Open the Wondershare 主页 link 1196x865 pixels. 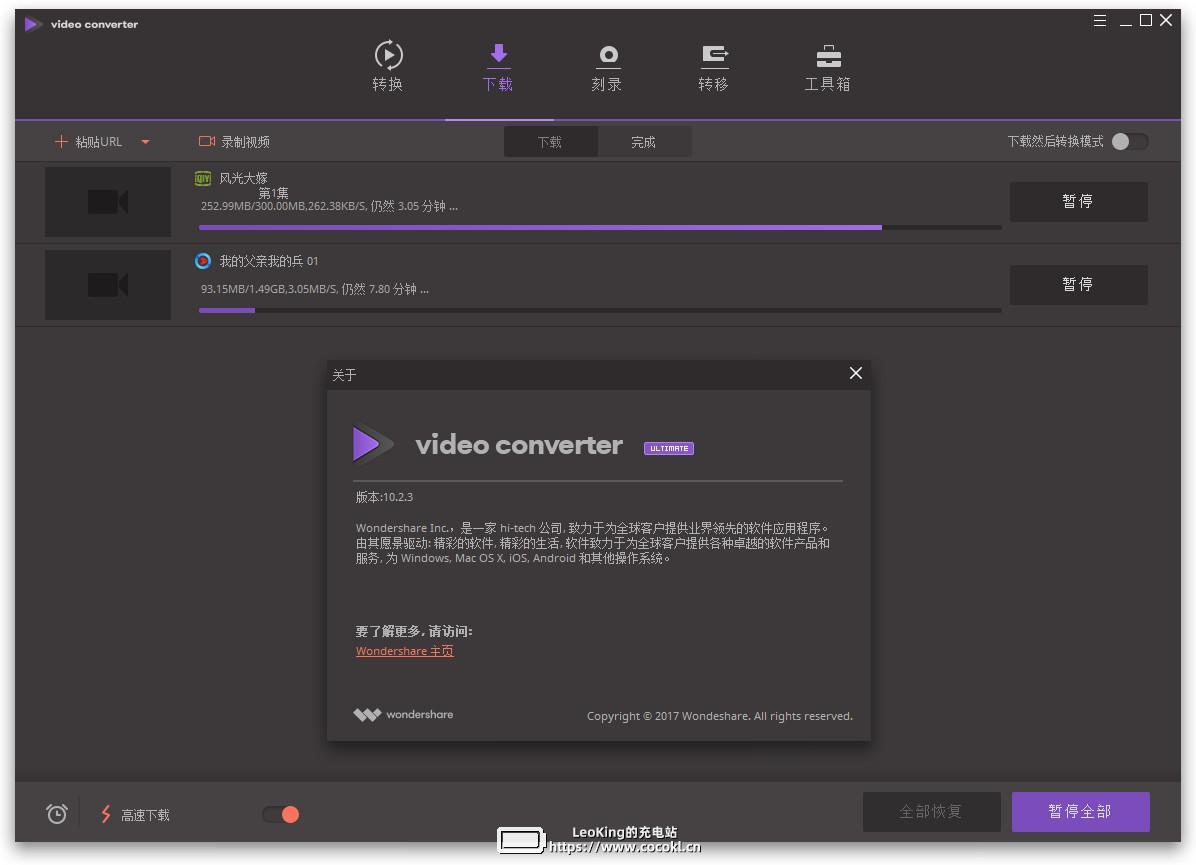click(x=404, y=651)
